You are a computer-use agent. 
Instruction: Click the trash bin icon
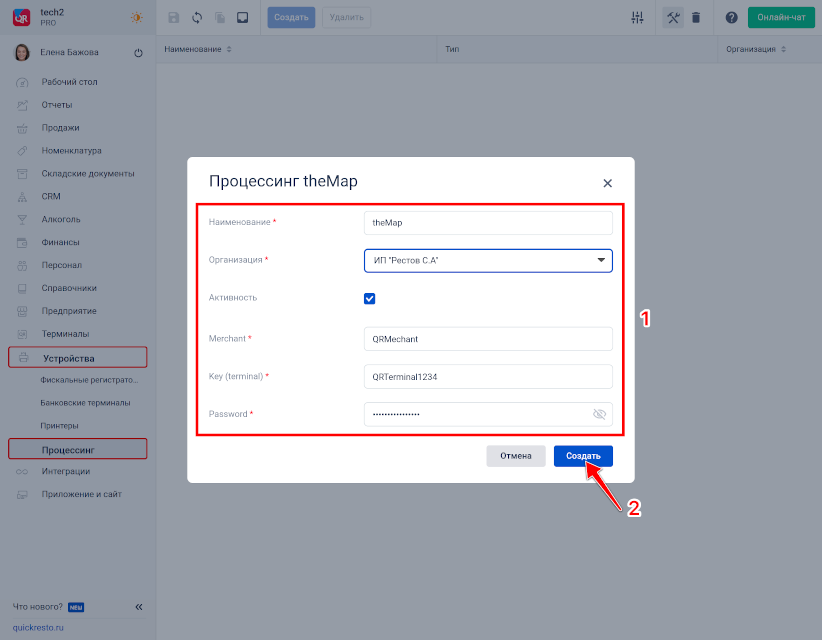click(x=696, y=17)
